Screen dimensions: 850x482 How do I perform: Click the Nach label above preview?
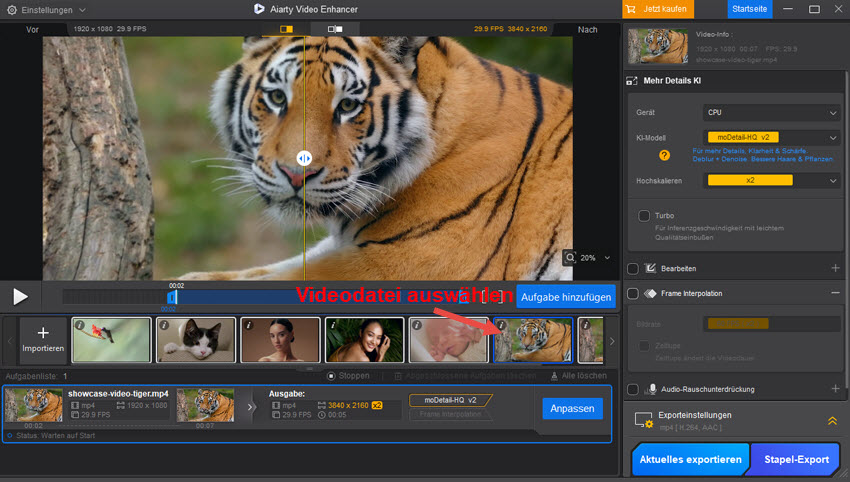coord(587,30)
